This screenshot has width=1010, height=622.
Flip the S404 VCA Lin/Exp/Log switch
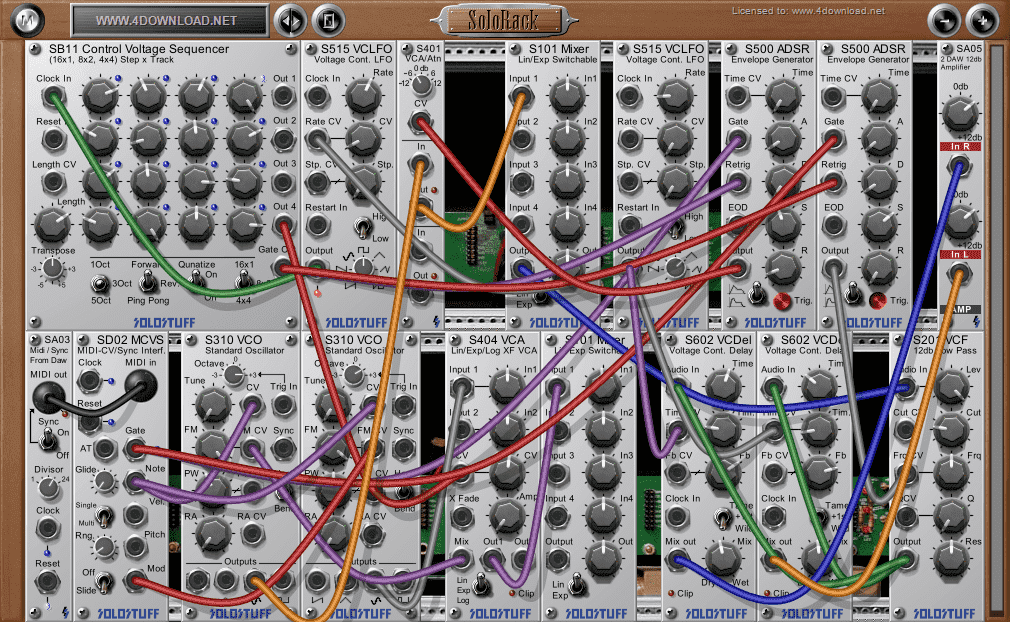click(481, 584)
